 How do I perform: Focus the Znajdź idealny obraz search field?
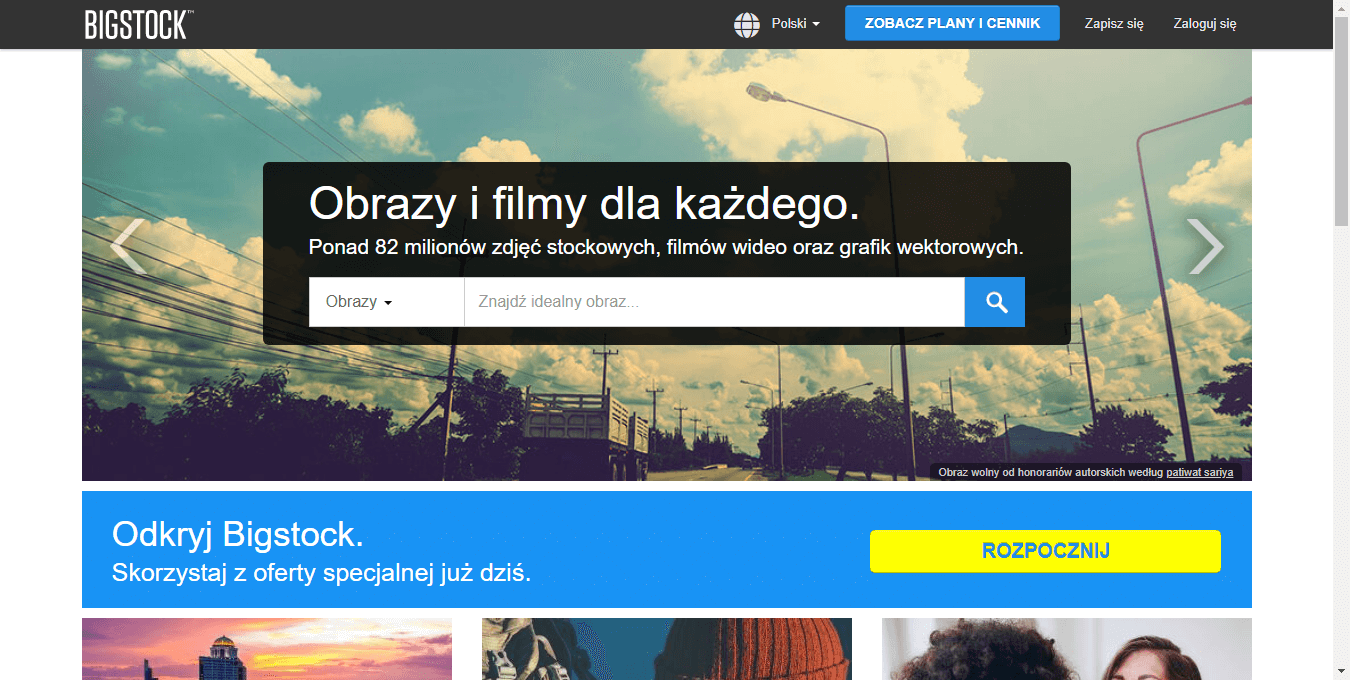click(714, 302)
